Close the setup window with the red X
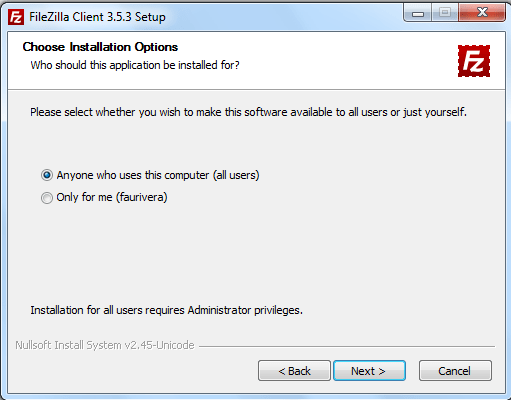 point(482,13)
